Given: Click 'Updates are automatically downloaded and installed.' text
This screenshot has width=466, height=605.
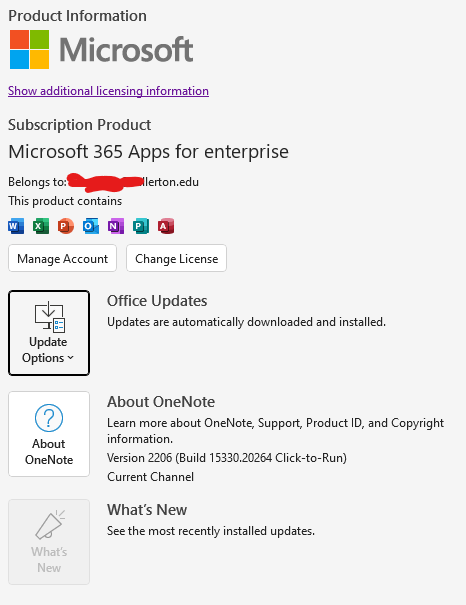Looking at the screenshot, I should [246, 322].
